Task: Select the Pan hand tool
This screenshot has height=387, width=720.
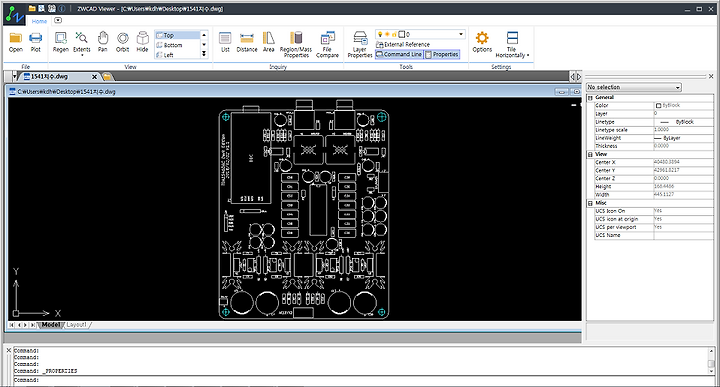Action: pos(102,42)
